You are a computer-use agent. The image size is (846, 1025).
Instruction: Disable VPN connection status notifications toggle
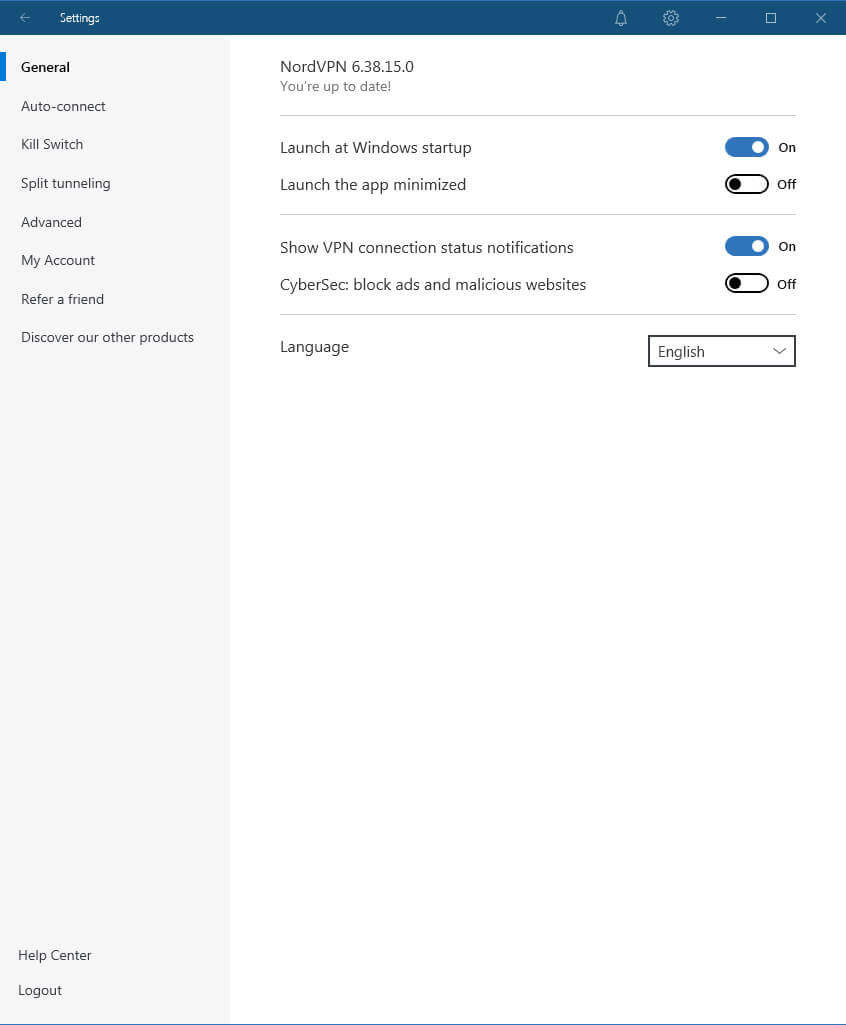coord(747,246)
